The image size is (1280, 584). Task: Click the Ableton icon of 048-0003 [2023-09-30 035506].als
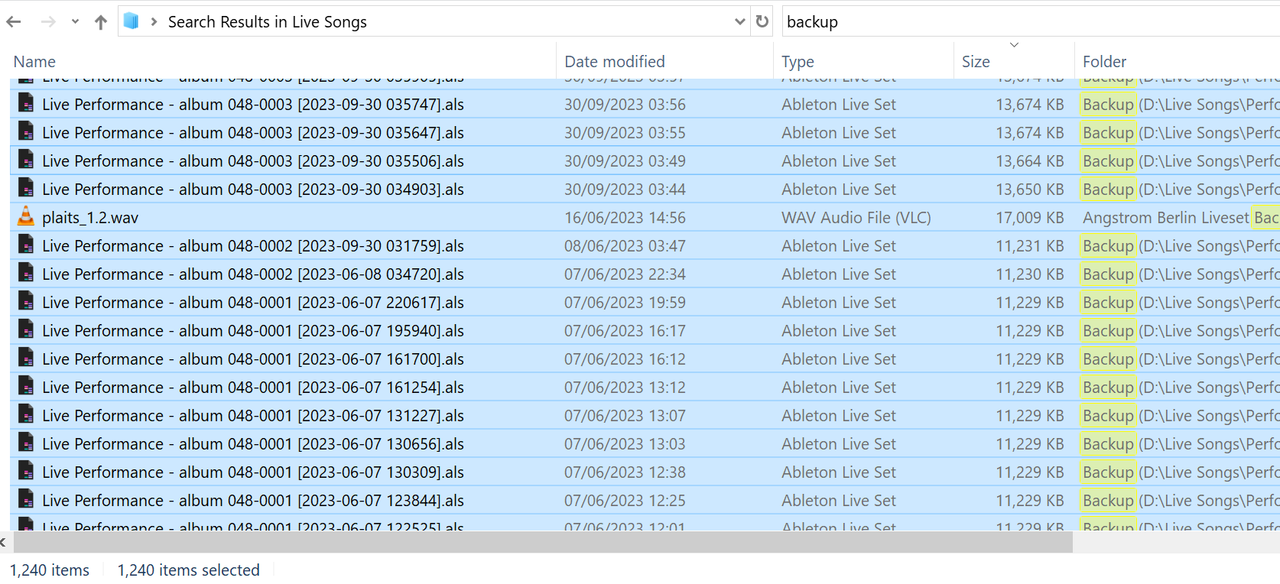[26, 160]
